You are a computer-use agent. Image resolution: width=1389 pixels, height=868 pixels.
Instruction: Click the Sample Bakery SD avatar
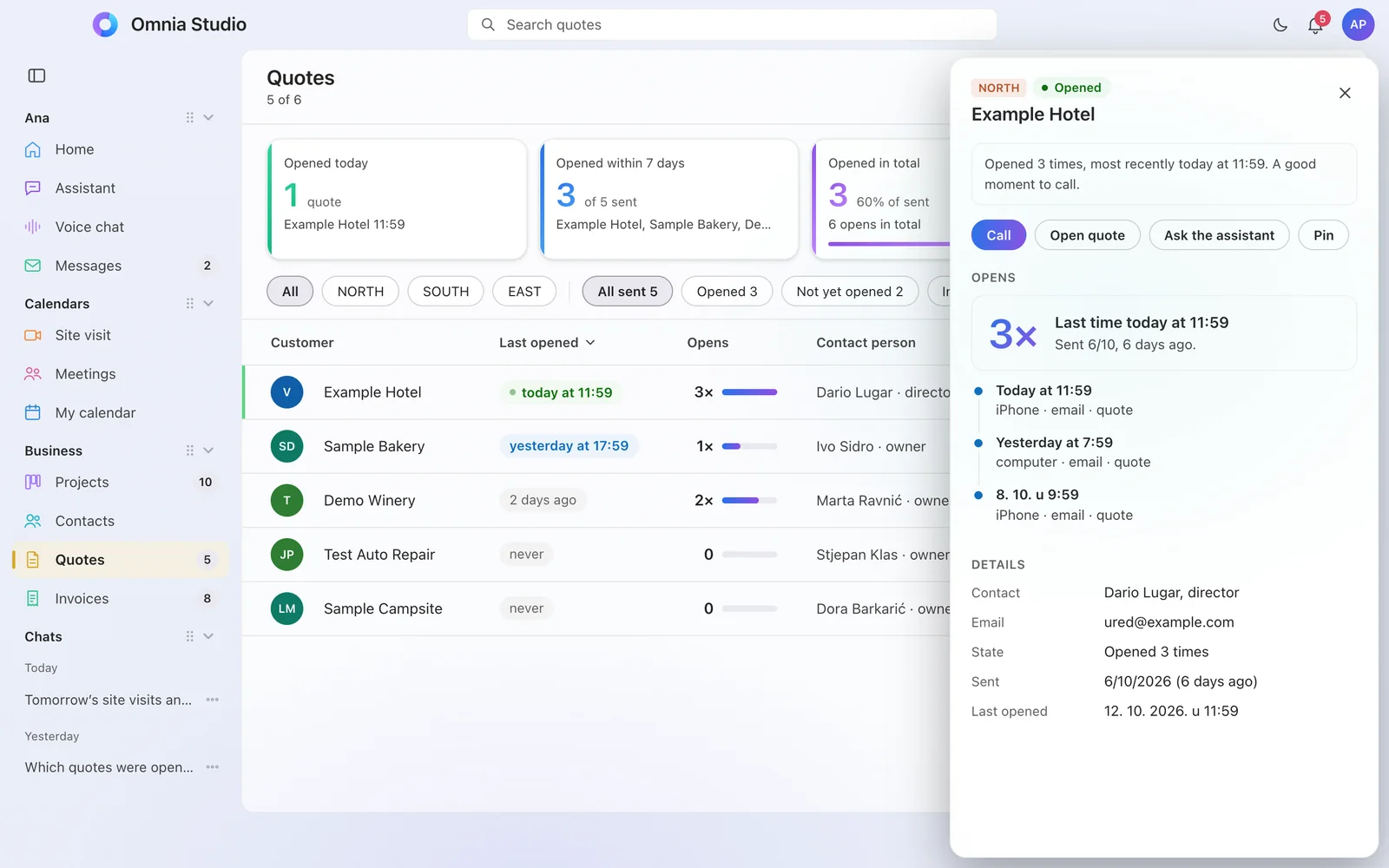(x=286, y=446)
